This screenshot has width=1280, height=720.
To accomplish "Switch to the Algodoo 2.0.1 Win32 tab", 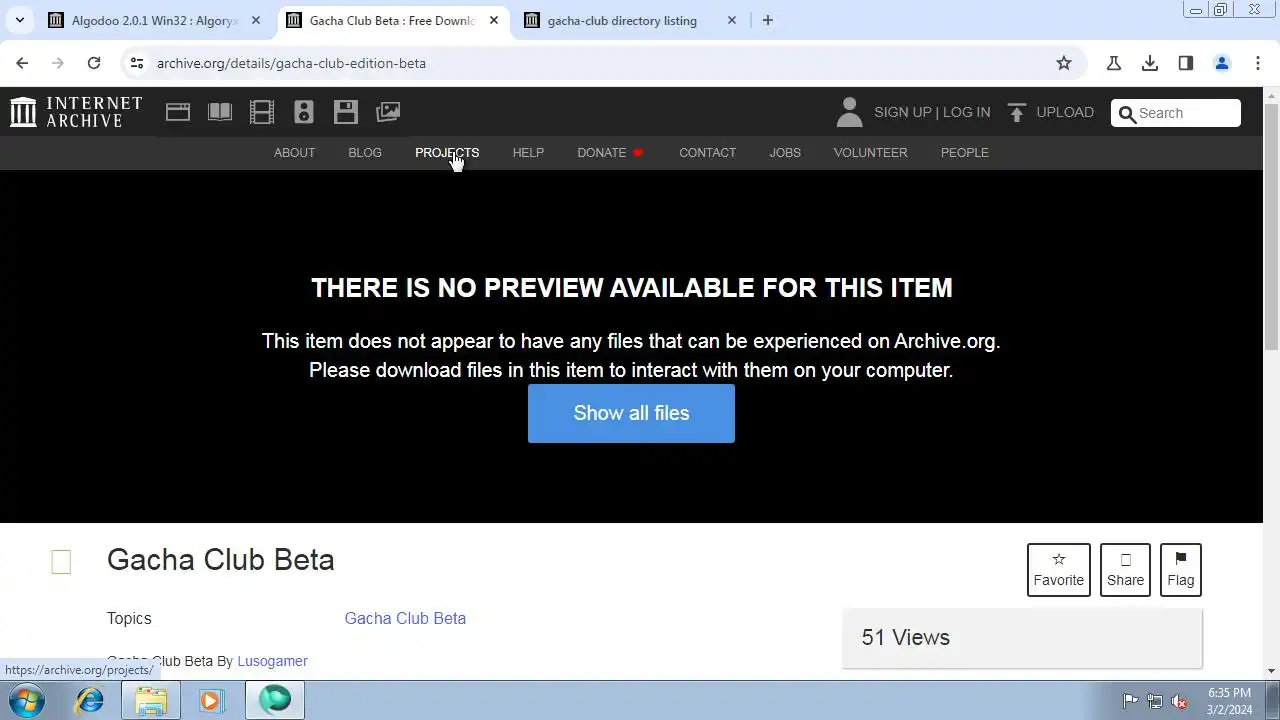I will click(154, 20).
